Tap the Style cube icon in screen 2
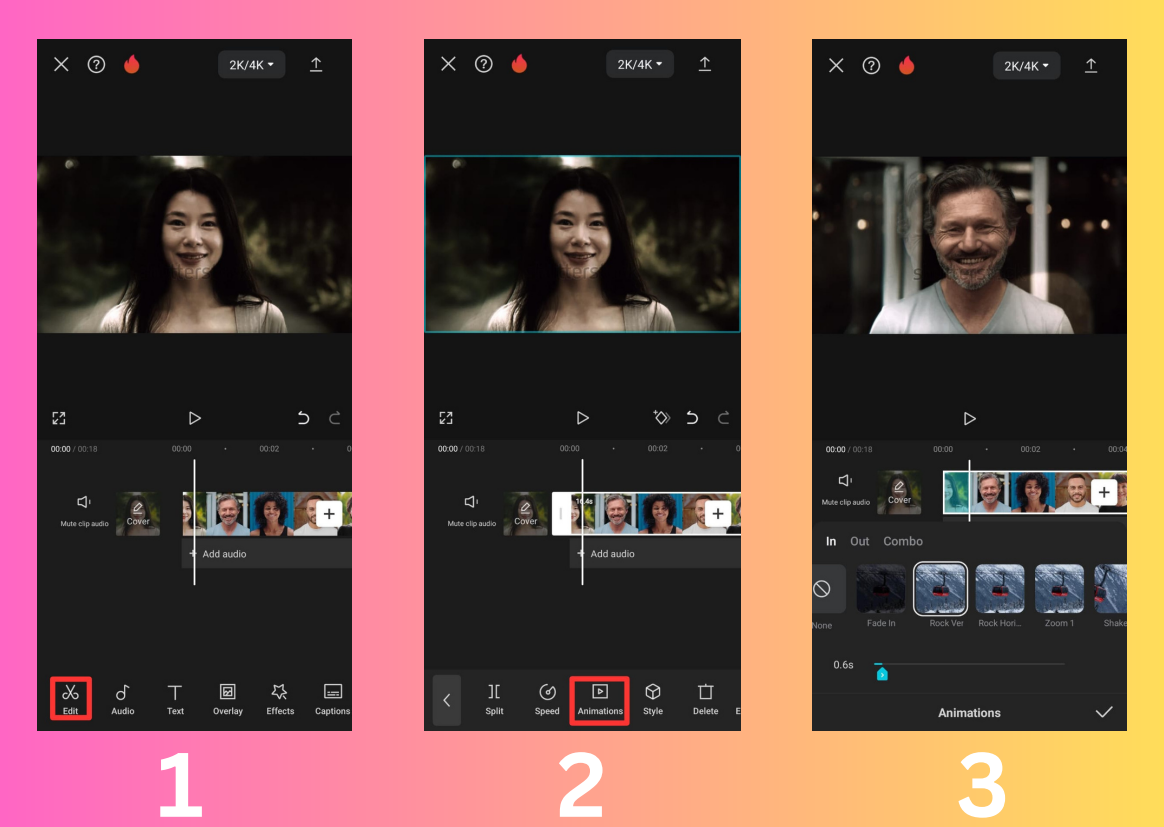This screenshot has height=827, width=1164. (653, 699)
